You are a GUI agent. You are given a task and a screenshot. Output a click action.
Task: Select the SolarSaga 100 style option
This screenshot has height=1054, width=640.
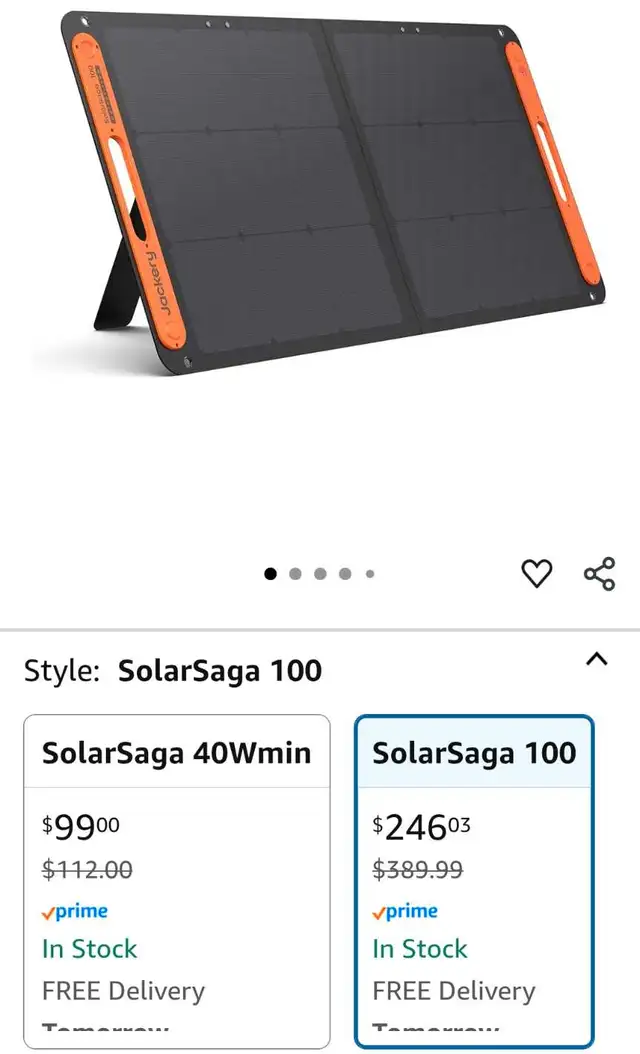(x=474, y=881)
